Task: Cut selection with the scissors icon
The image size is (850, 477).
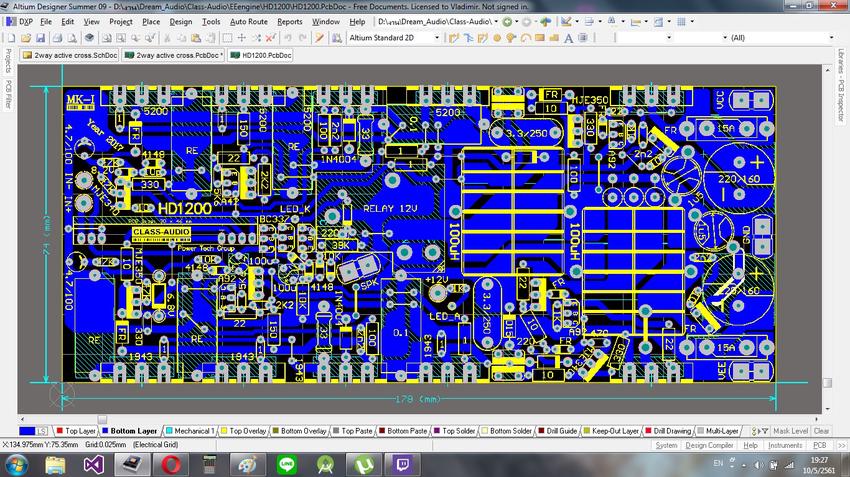Action: (x=168, y=38)
